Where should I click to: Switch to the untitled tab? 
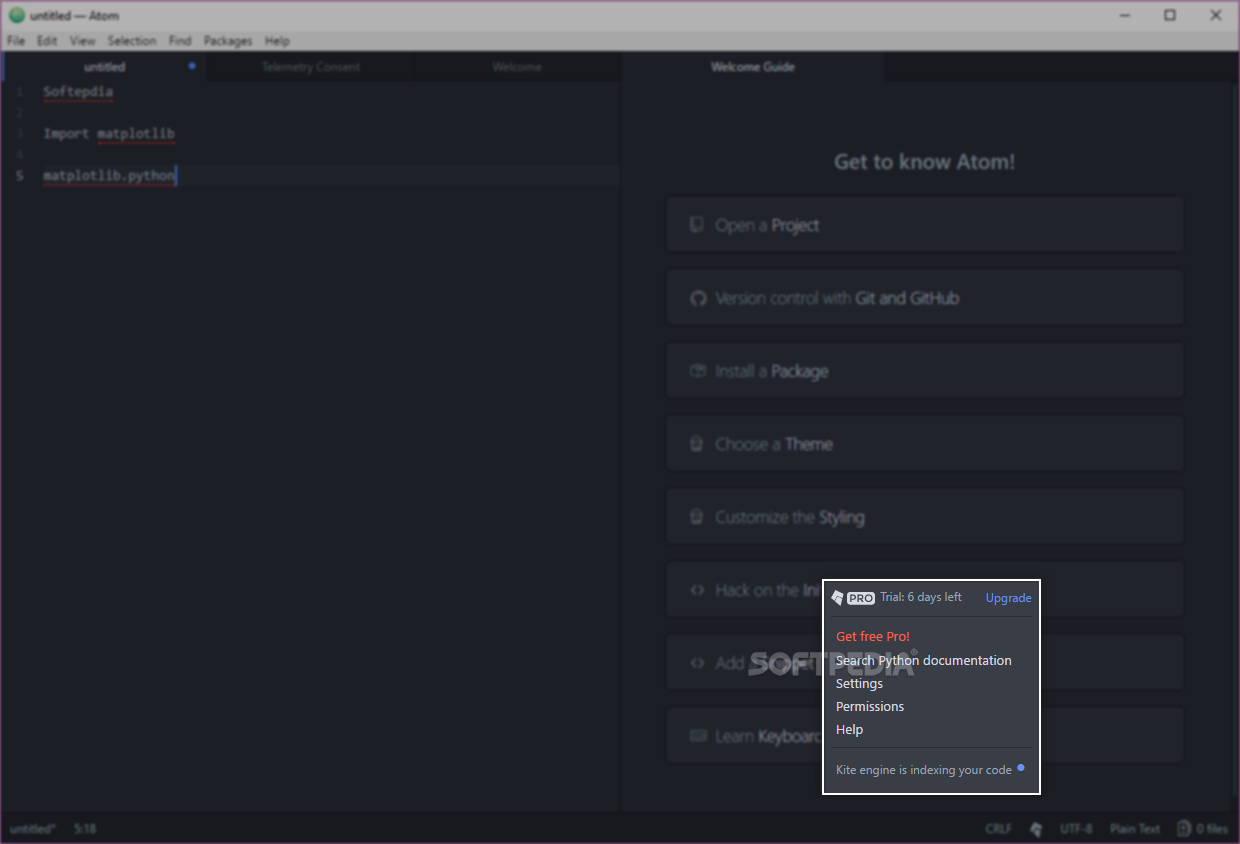pyautogui.click(x=104, y=67)
